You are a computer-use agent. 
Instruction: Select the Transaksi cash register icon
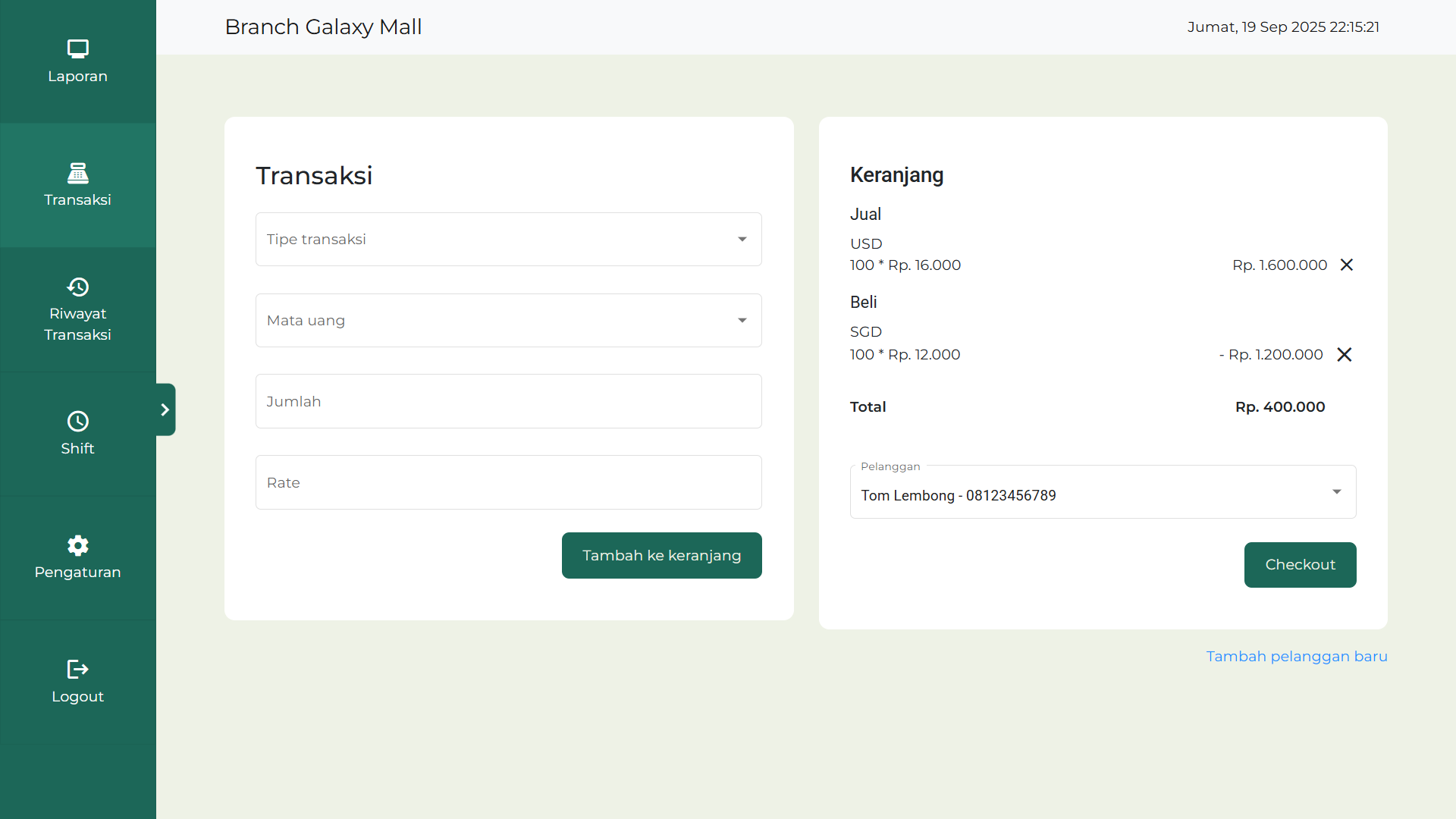click(78, 173)
